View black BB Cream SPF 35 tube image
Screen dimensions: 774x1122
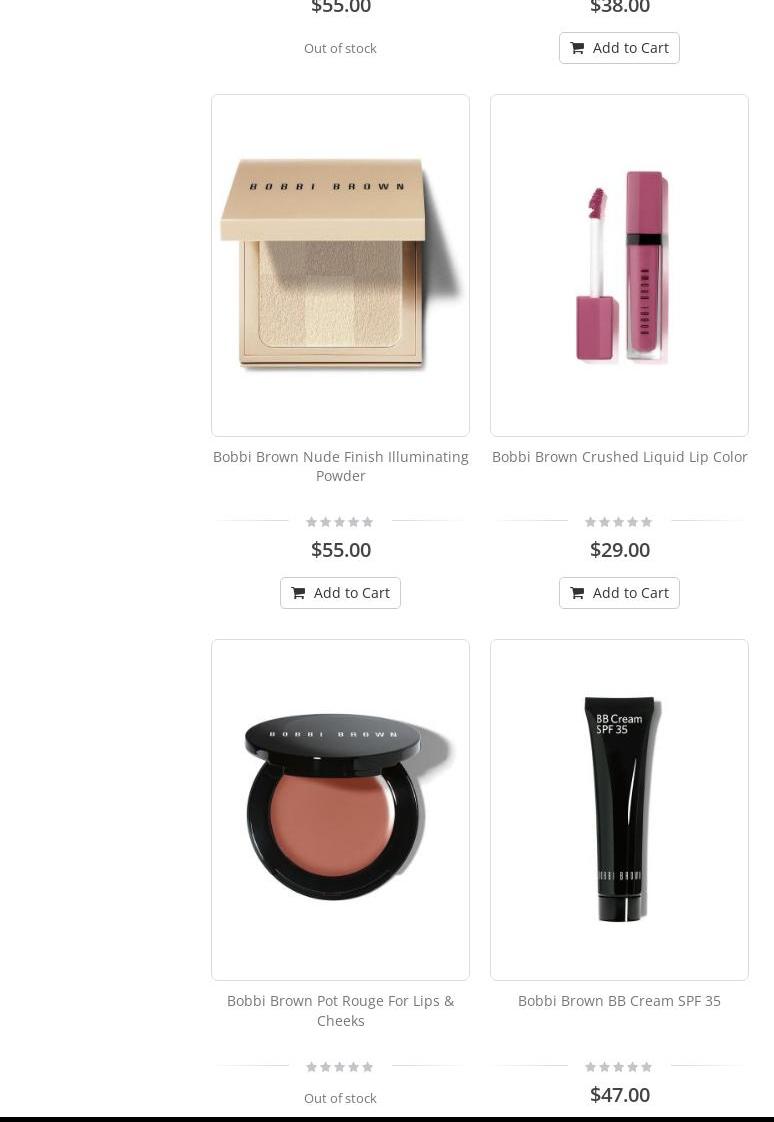pyautogui.click(x=619, y=810)
